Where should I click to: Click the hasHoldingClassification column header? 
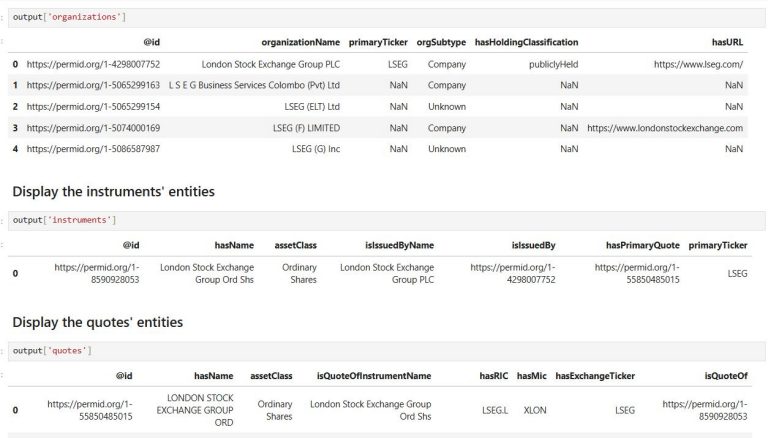click(x=526, y=42)
